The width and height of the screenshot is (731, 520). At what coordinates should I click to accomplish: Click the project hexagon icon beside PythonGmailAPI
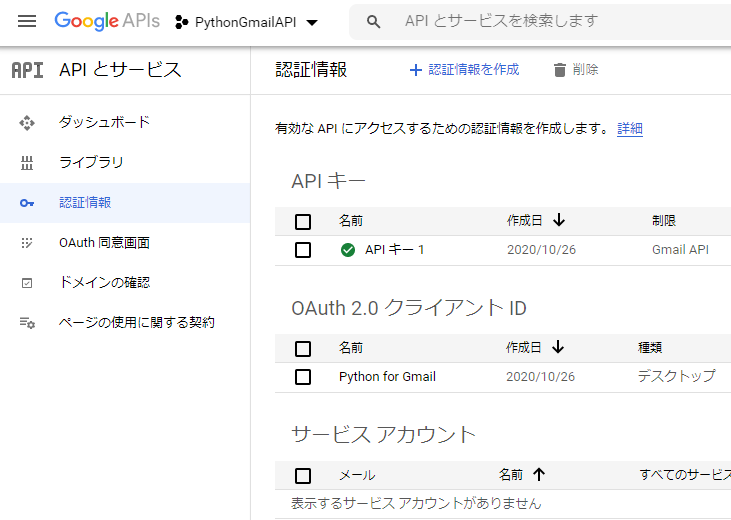click(181, 22)
